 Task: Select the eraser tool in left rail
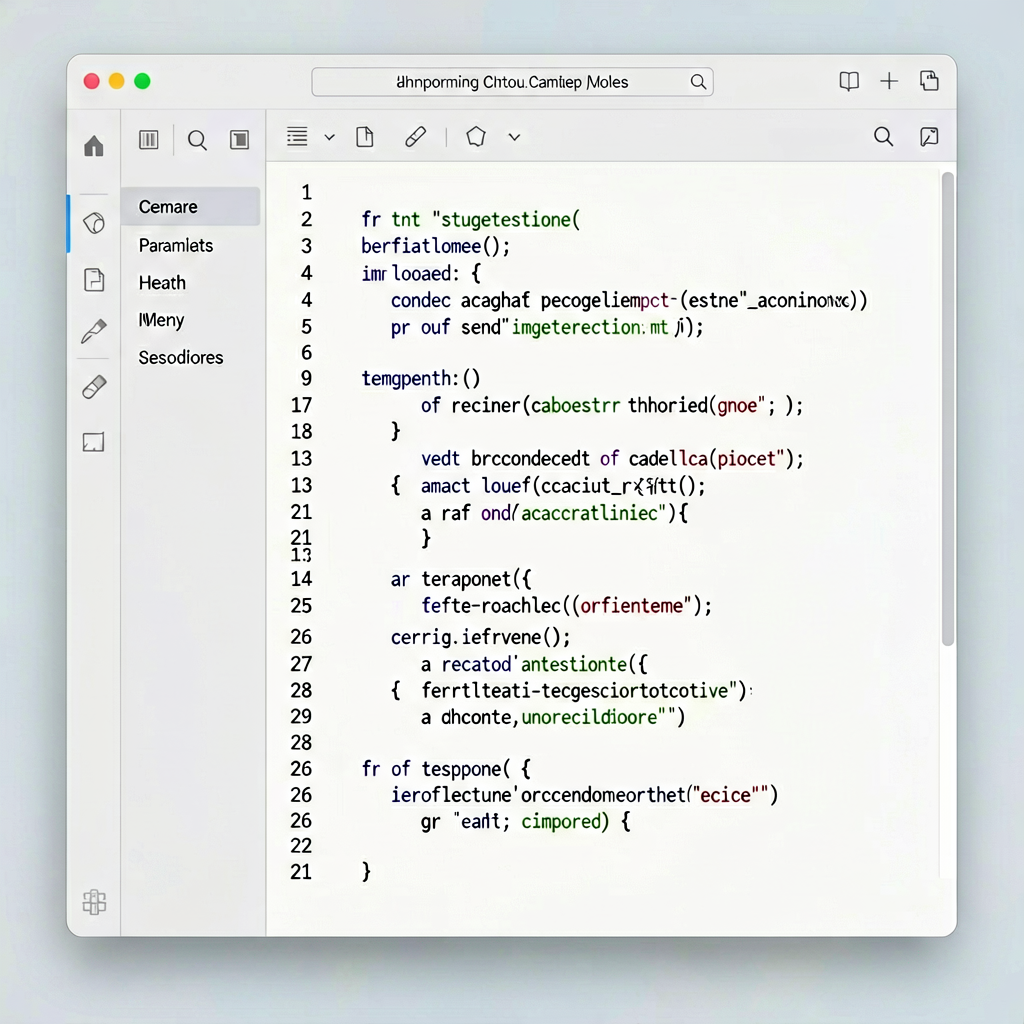(94, 387)
